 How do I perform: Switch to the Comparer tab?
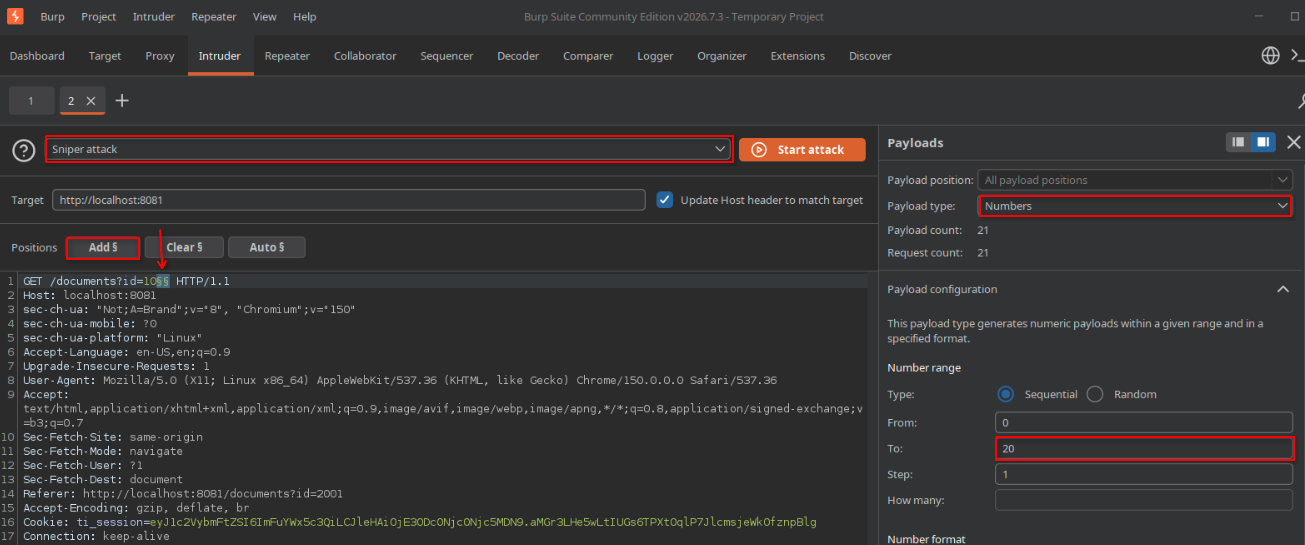point(588,56)
